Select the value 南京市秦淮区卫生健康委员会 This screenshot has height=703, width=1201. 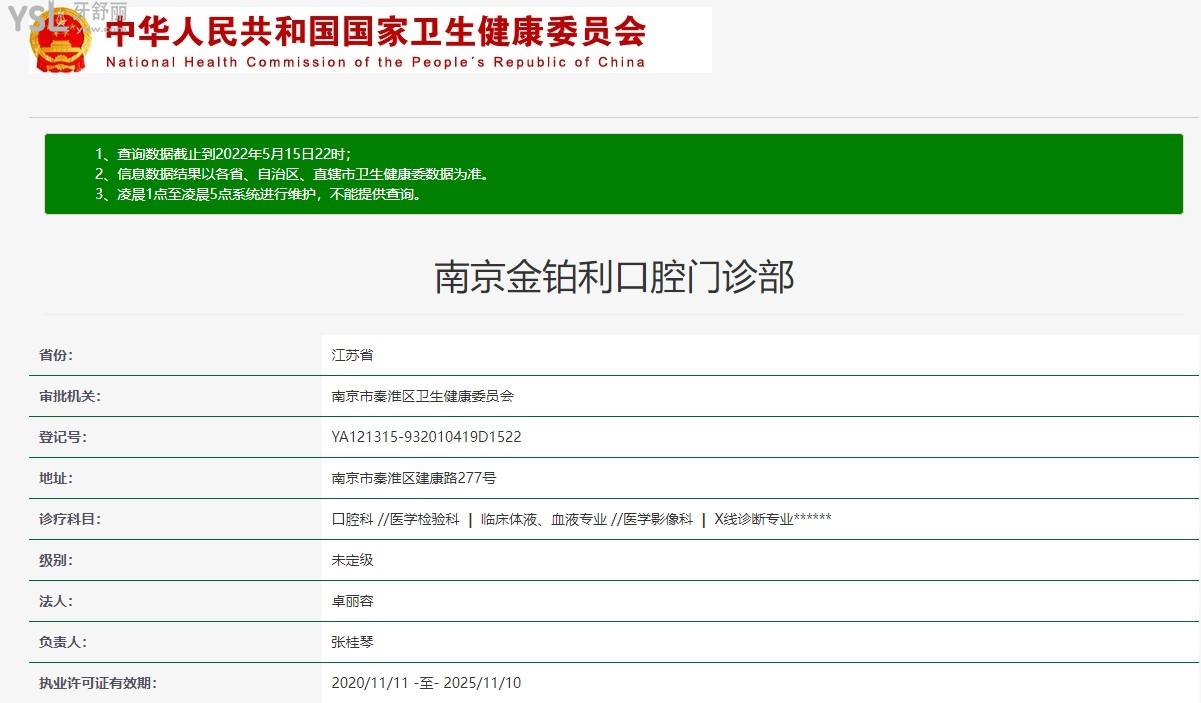click(423, 396)
